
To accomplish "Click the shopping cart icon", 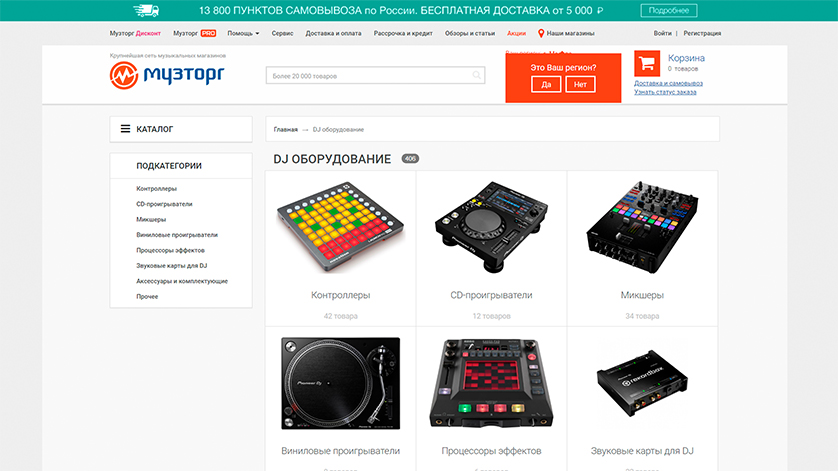I will [x=647, y=63].
